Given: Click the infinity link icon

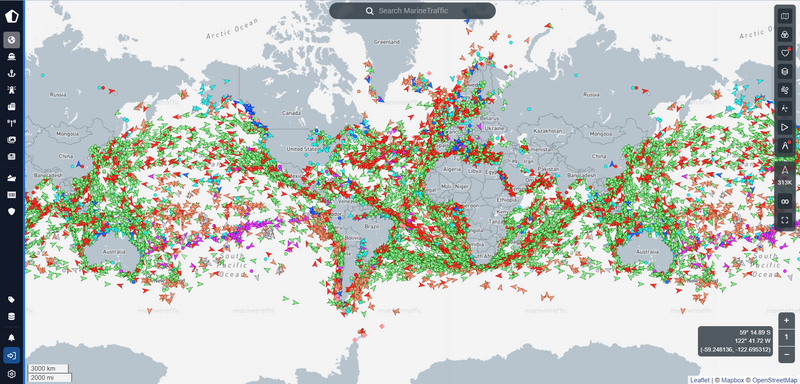Looking at the screenshot, I should click(785, 201).
